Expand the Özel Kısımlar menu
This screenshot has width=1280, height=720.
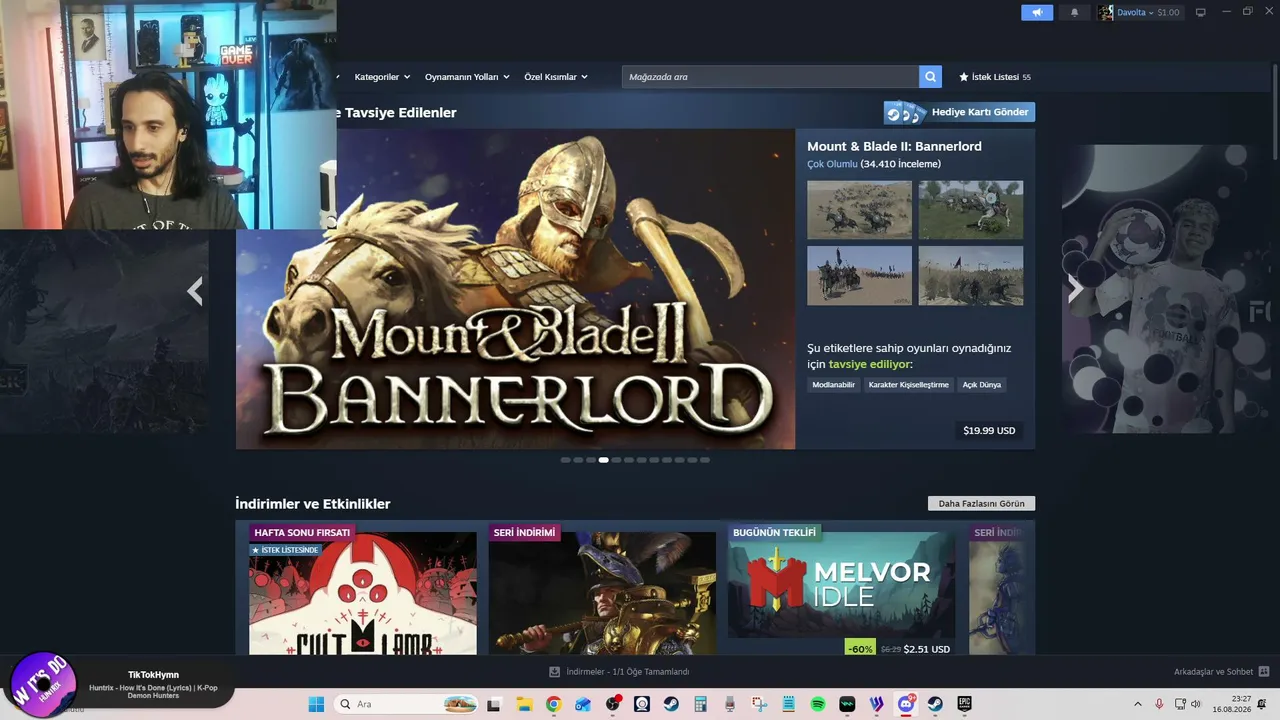pyautogui.click(x=556, y=77)
